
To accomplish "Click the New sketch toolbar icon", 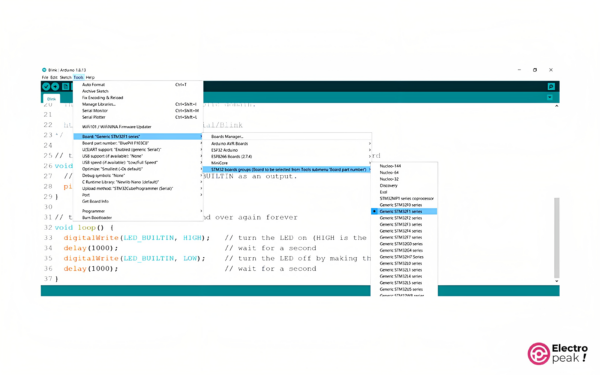I will point(66,87).
